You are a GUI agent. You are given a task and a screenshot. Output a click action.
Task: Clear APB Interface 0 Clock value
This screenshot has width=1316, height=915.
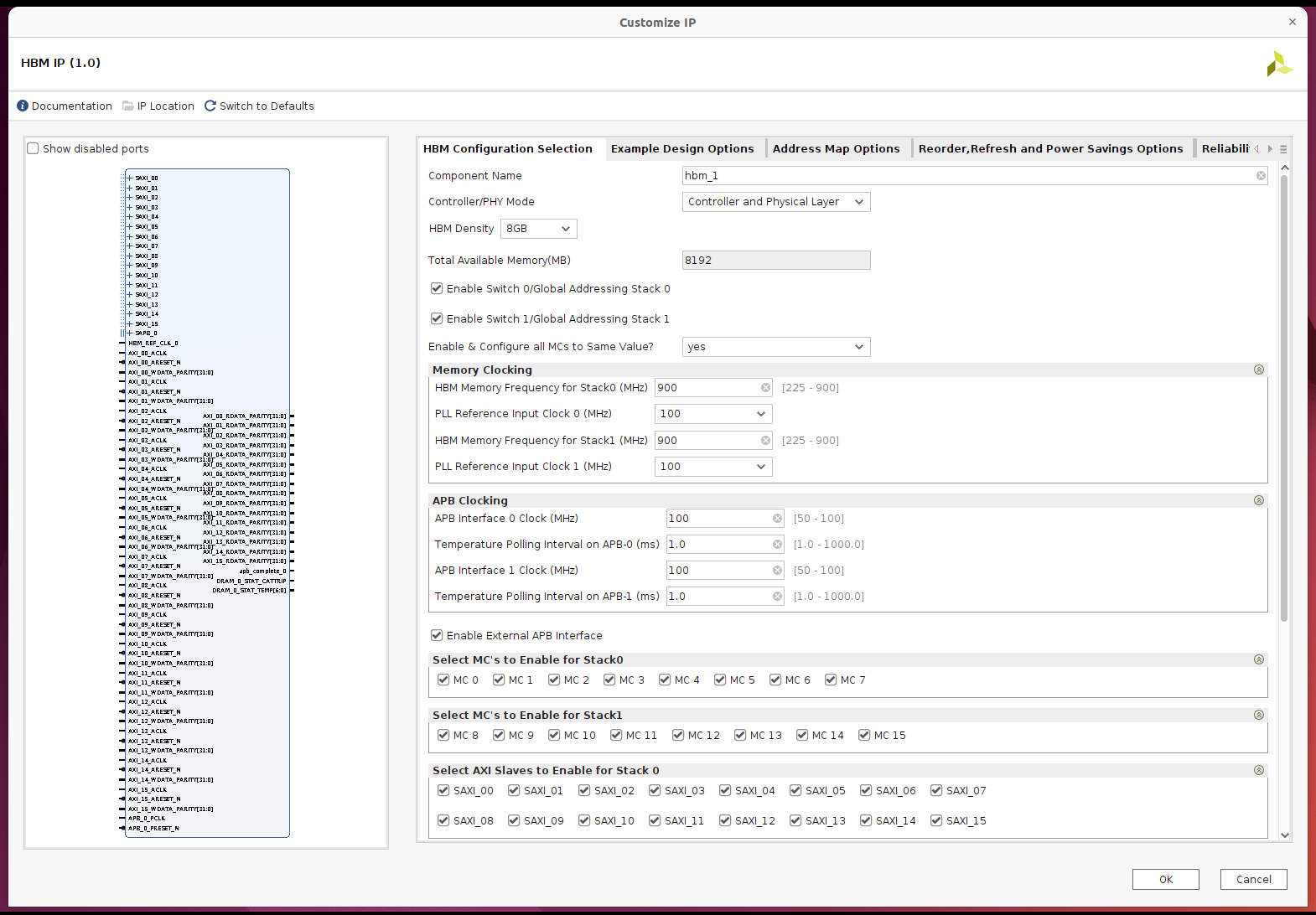777,519
